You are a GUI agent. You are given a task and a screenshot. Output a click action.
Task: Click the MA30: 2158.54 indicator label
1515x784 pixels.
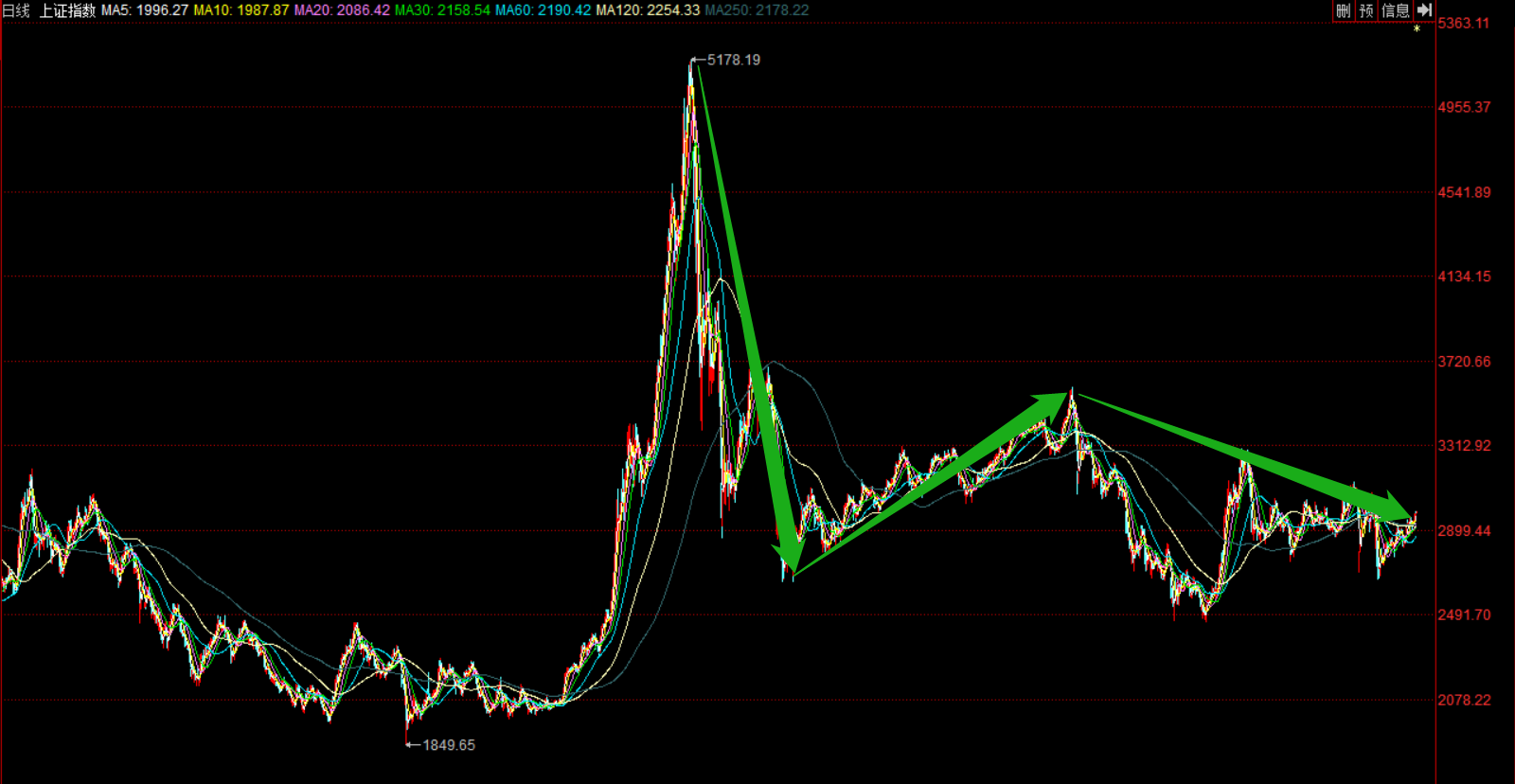(442, 10)
